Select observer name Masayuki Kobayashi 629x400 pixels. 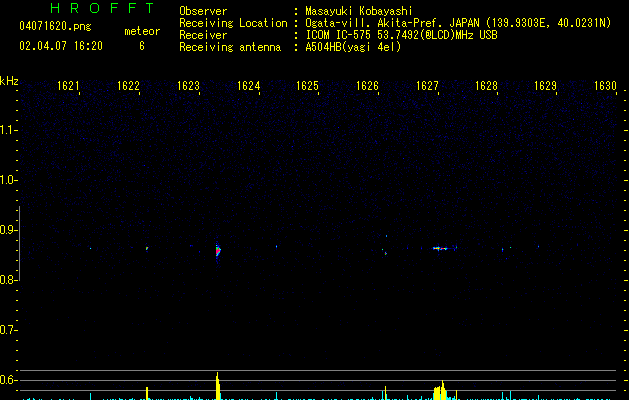tap(359, 11)
